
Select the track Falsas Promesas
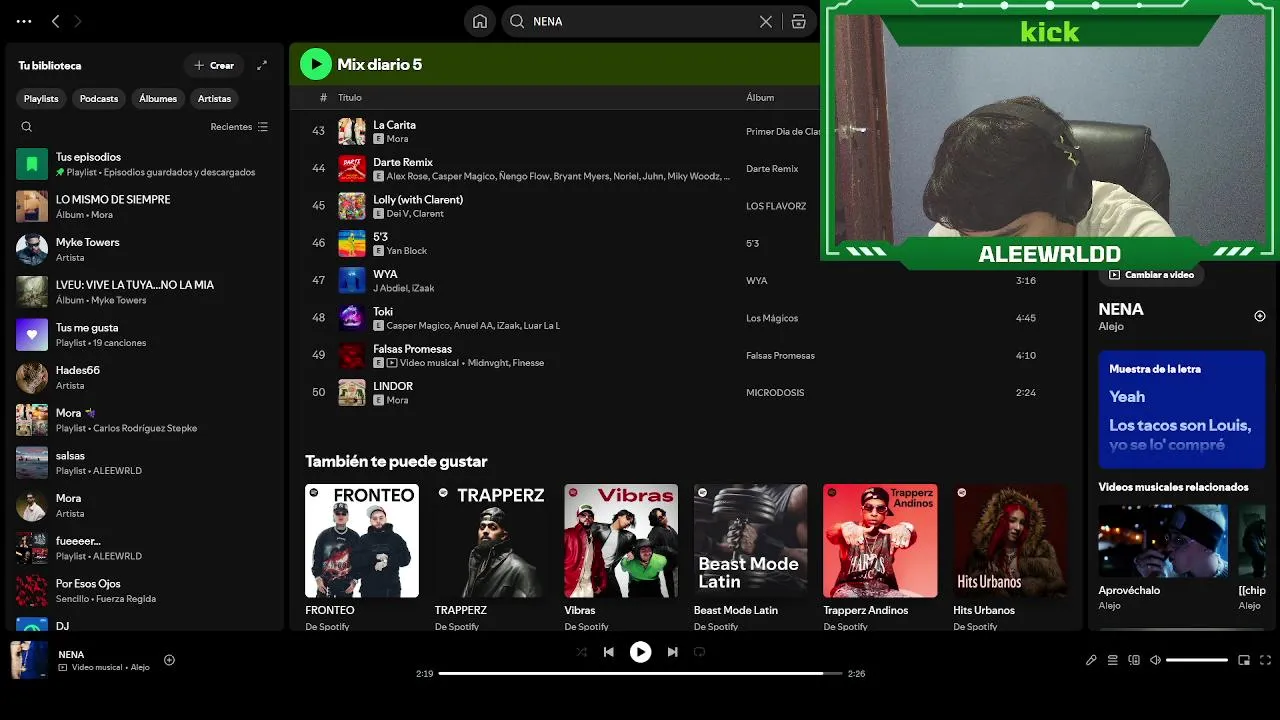pos(412,349)
